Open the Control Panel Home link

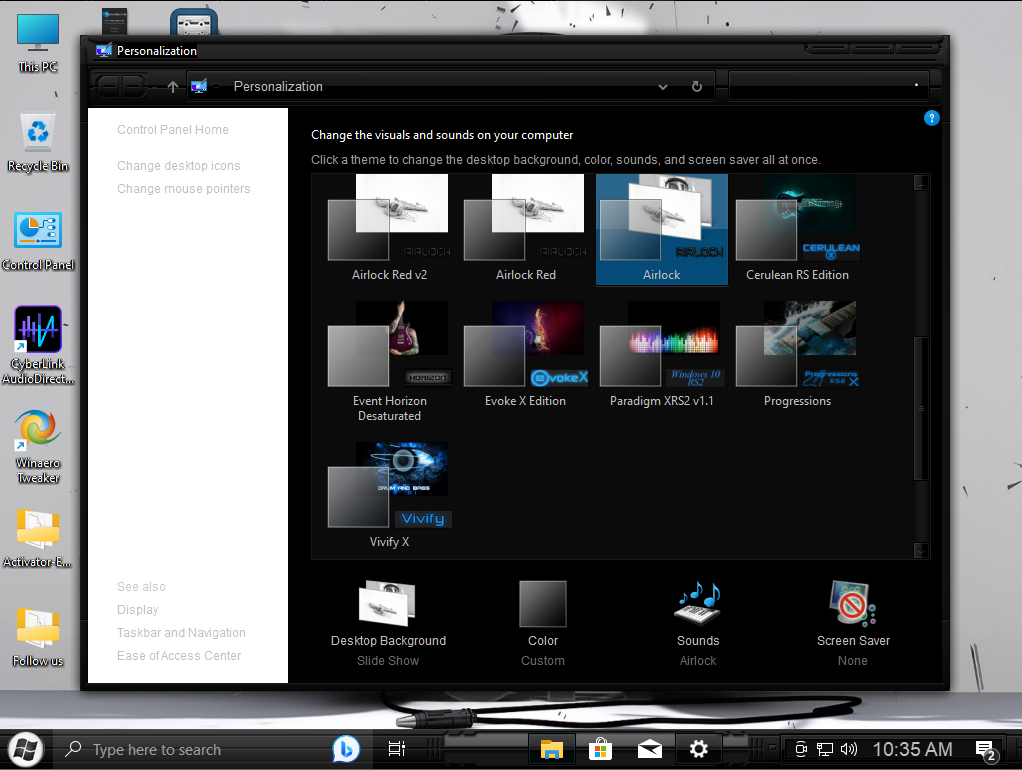tap(173, 130)
